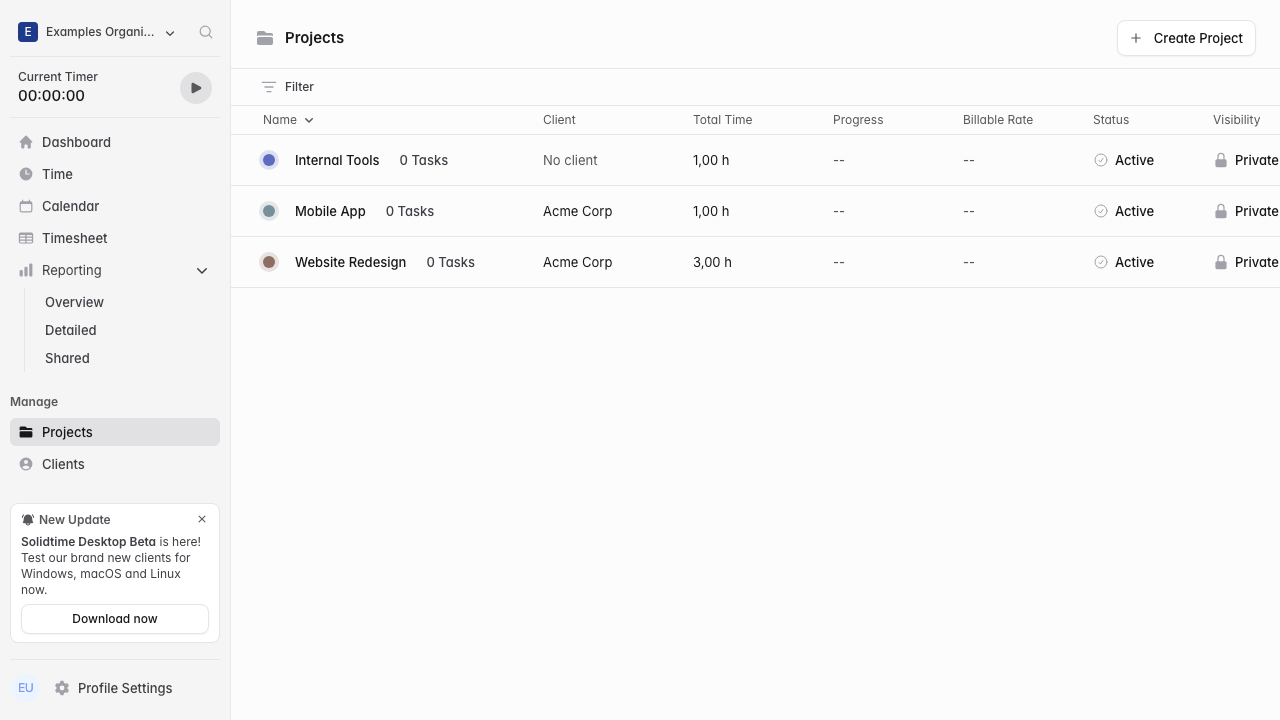Click the Projects folder icon in sidebar

click(x=26, y=432)
